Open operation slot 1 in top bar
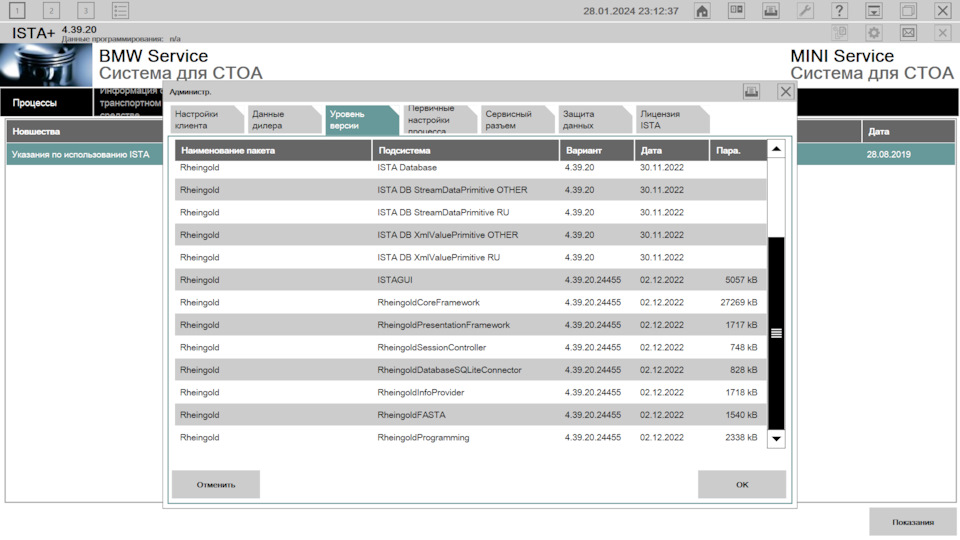960x540 pixels. pyautogui.click(x=17, y=10)
